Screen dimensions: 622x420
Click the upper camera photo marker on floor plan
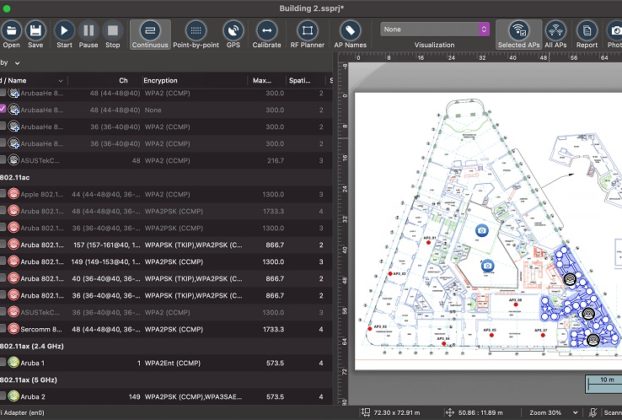pos(482,230)
